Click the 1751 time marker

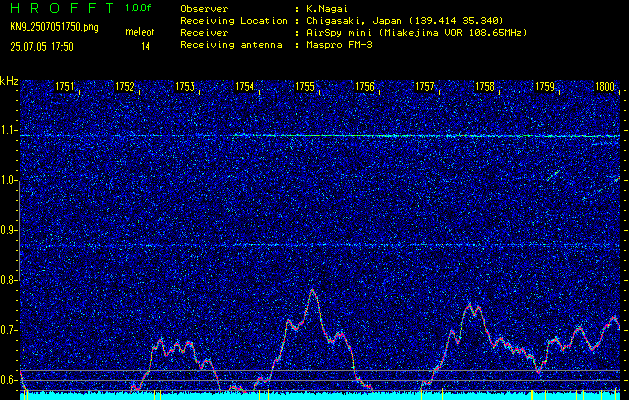click(65, 86)
